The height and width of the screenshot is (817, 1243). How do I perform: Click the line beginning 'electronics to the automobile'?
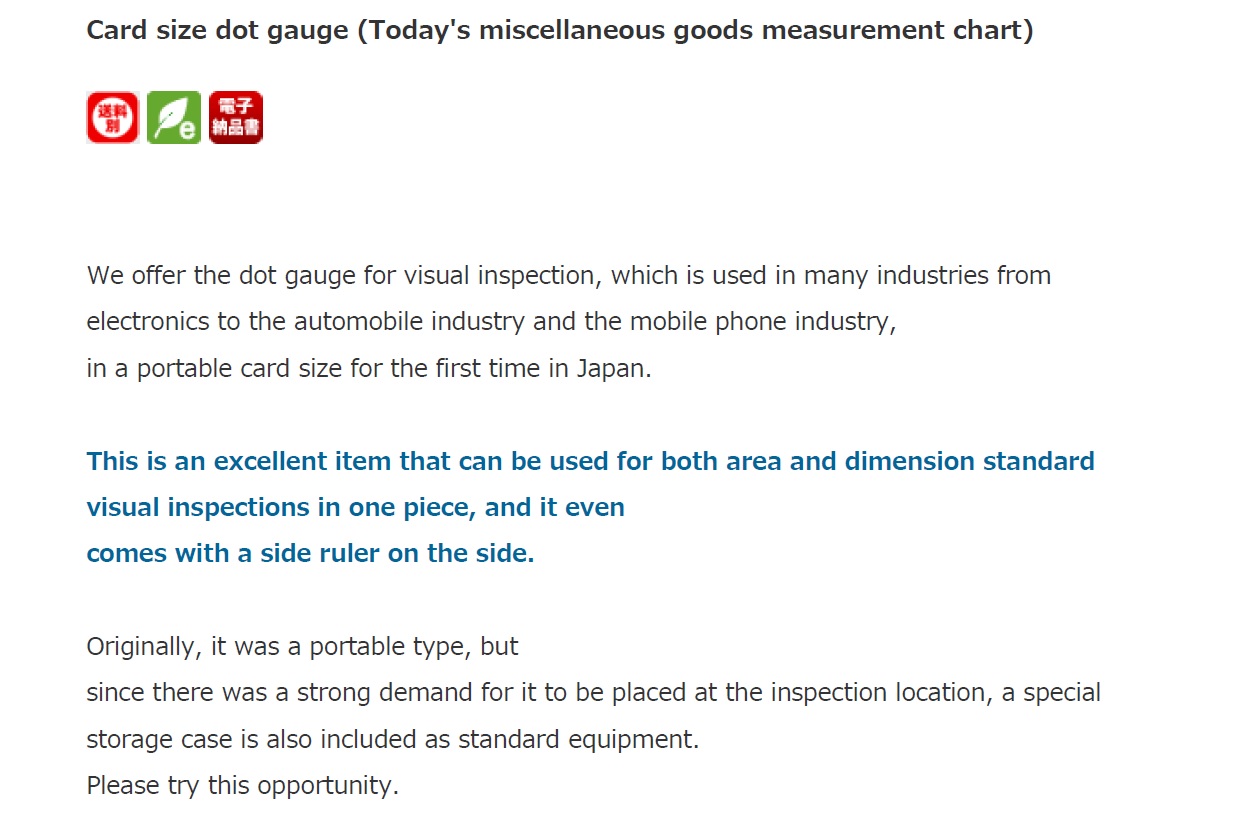[491, 322]
